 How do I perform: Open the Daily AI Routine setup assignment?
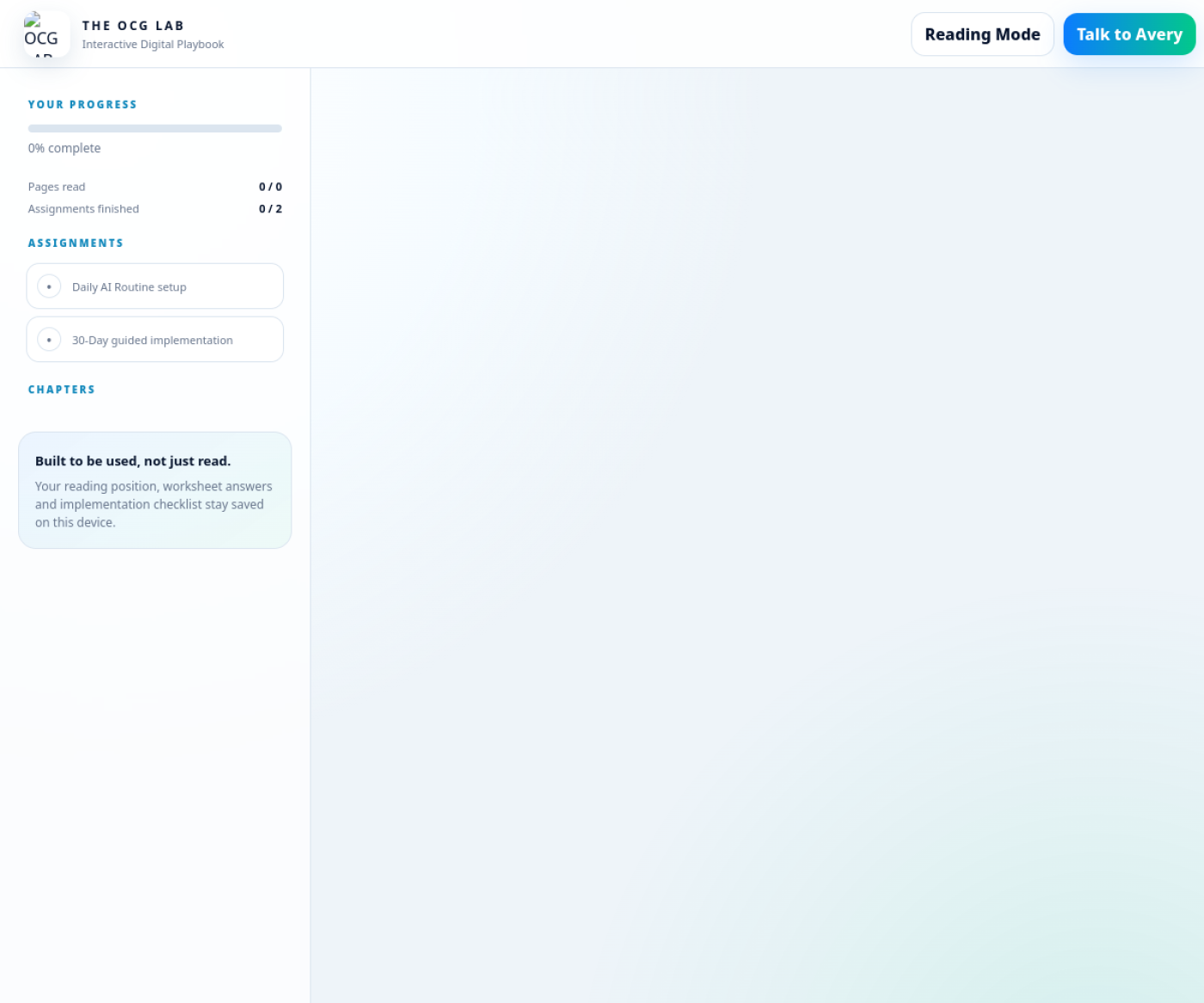coord(155,286)
